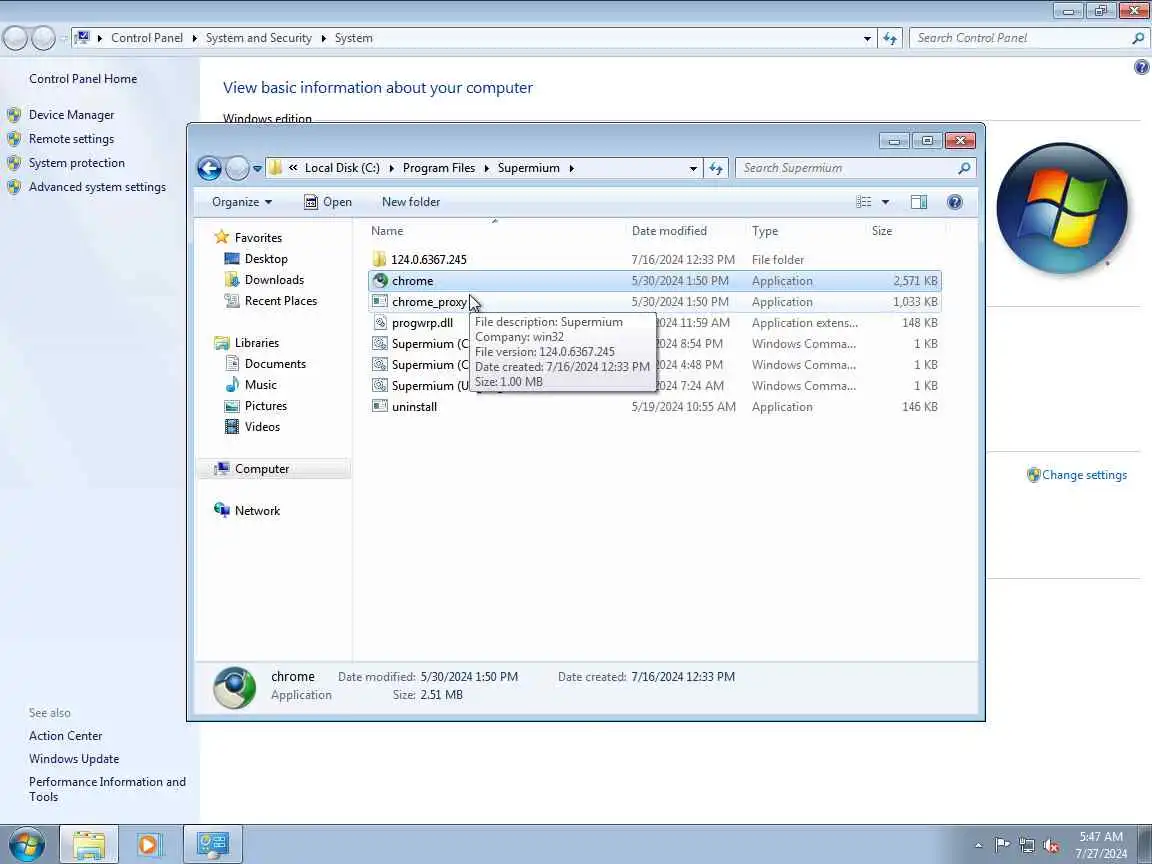Viewport: 1152px width, 864px height.
Task: Open Control Panel address dropdown arrow
Action: click(867, 38)
